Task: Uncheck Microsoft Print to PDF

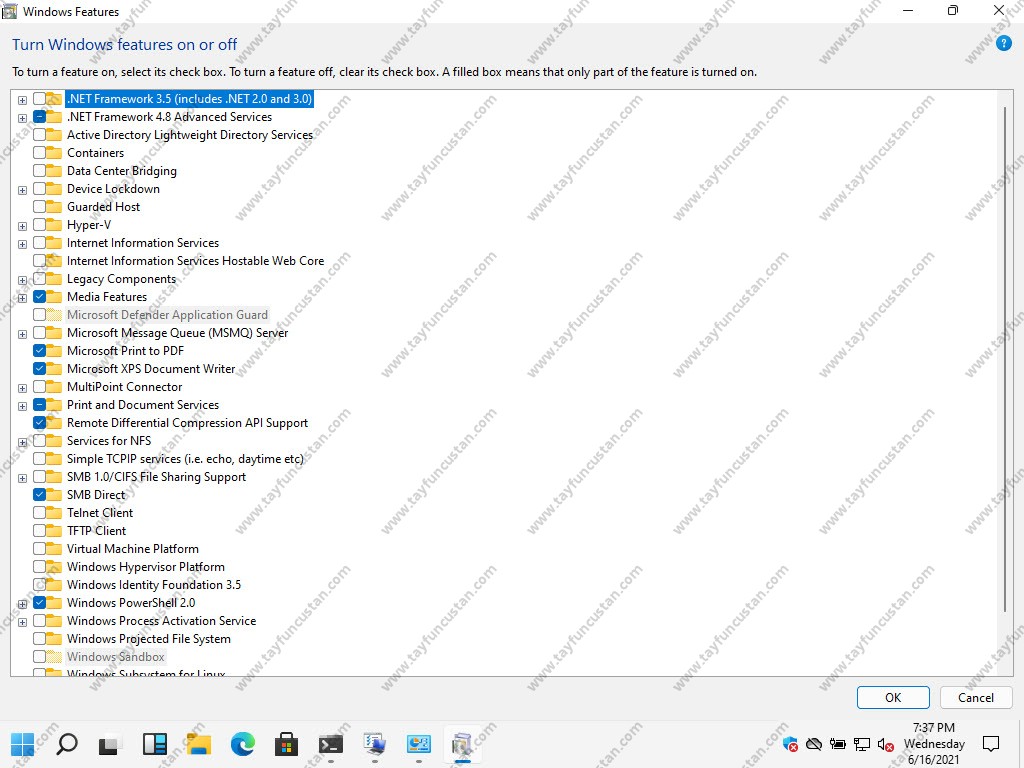Action: click(39, 351)
